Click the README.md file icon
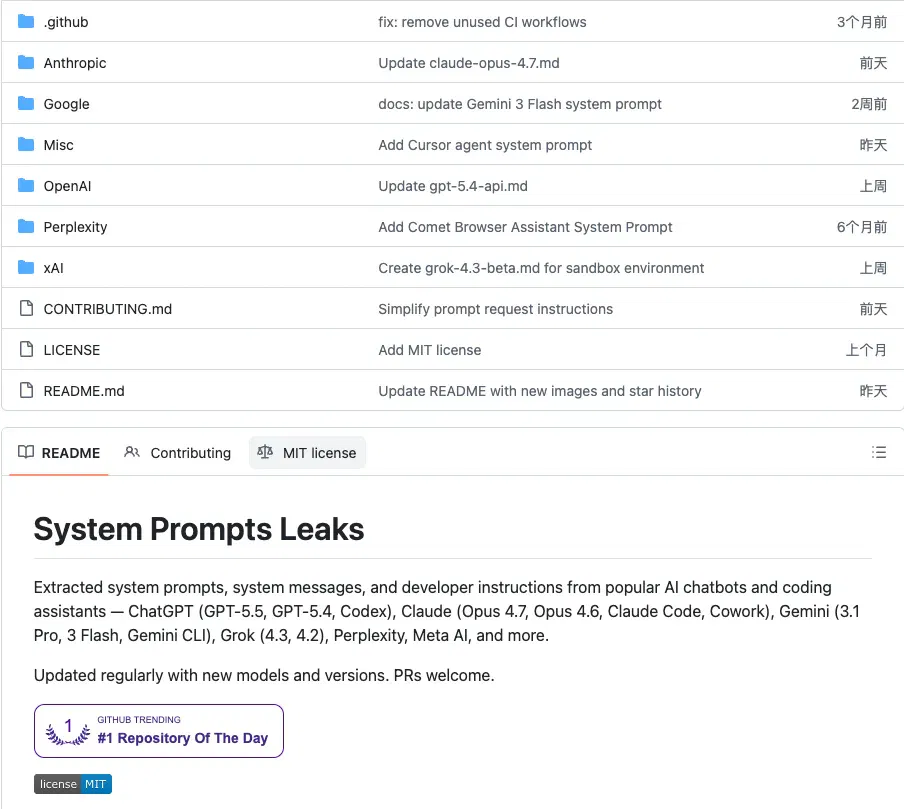This screenshot has height=809, width=904. [26, 390]
